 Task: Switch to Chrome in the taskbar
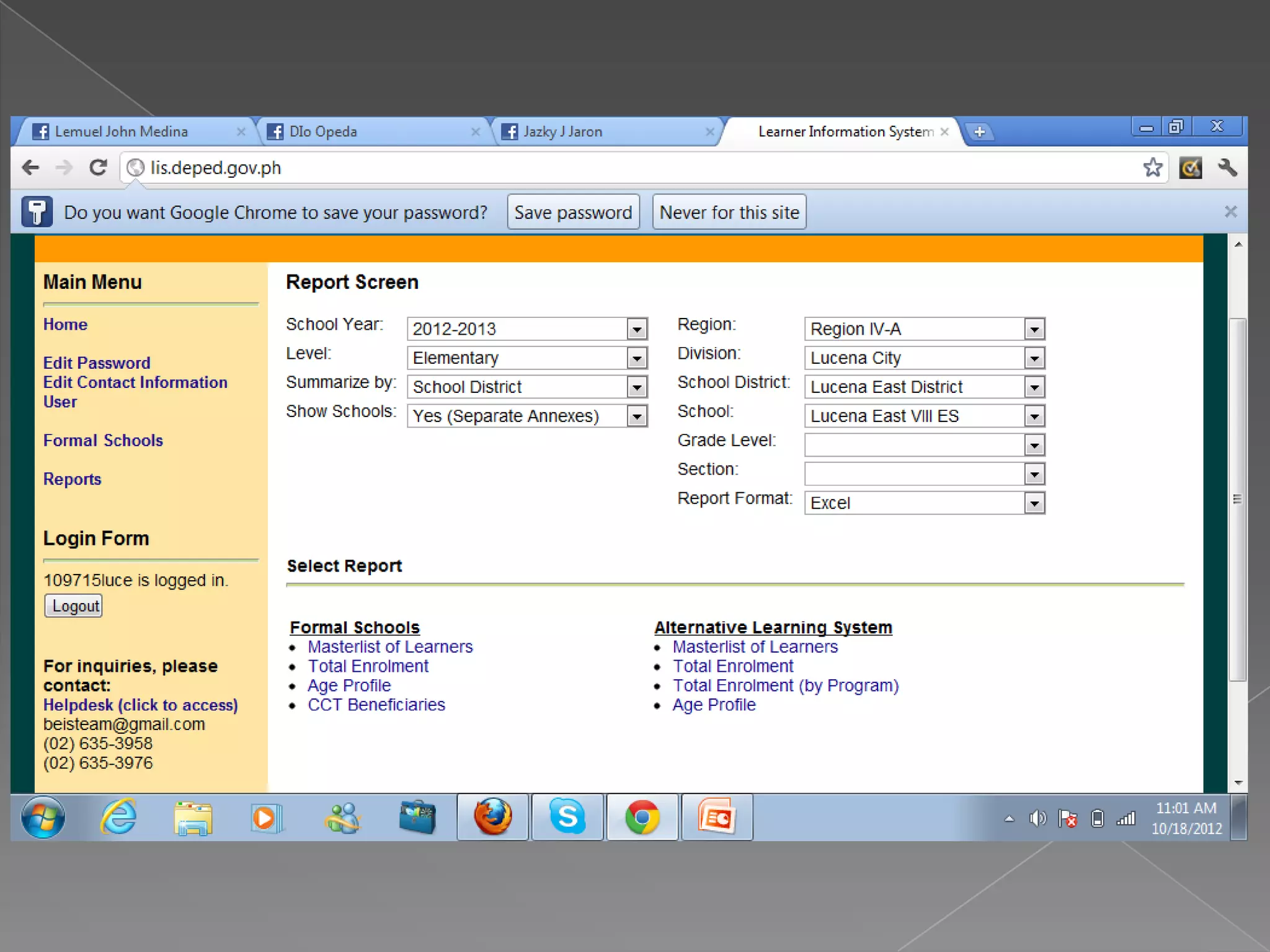pos(642,817)
